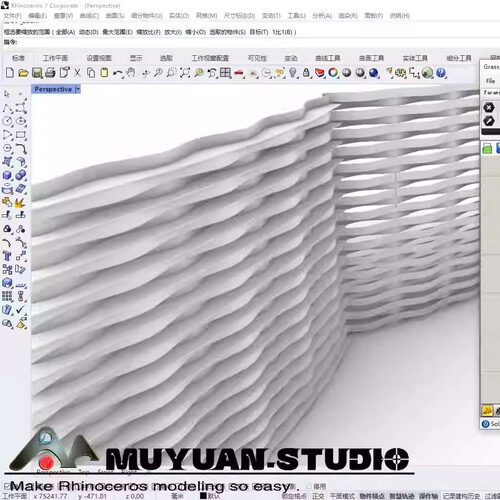Click the checkmark icon in left sidebar
This screenshot has height=500, width=500.
pos(20,309)
